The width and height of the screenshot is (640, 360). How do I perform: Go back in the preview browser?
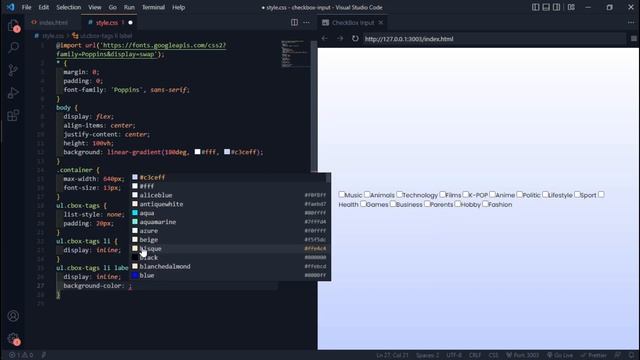click(x=325, y=38)
